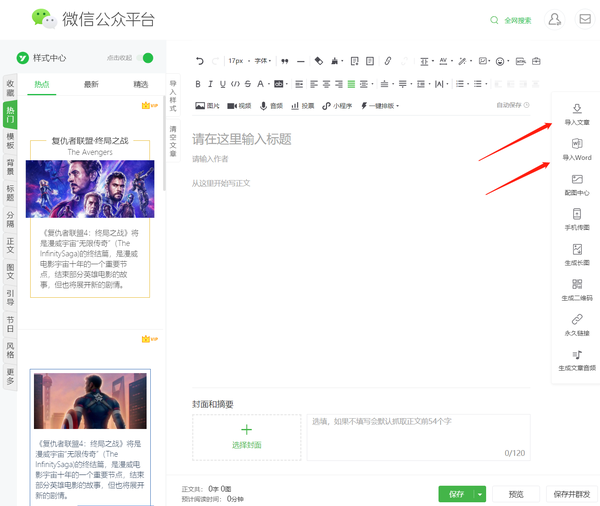Open the user account avatar icon
The image size is (600, 506).
pos(554,19)
